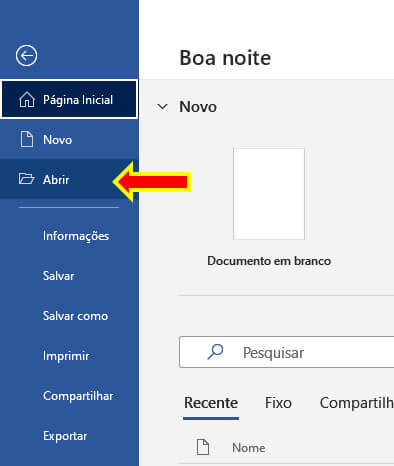Screen dimensions: 394x466
Task: Focus the Pesquisar search field
Action: coord(287,352)
